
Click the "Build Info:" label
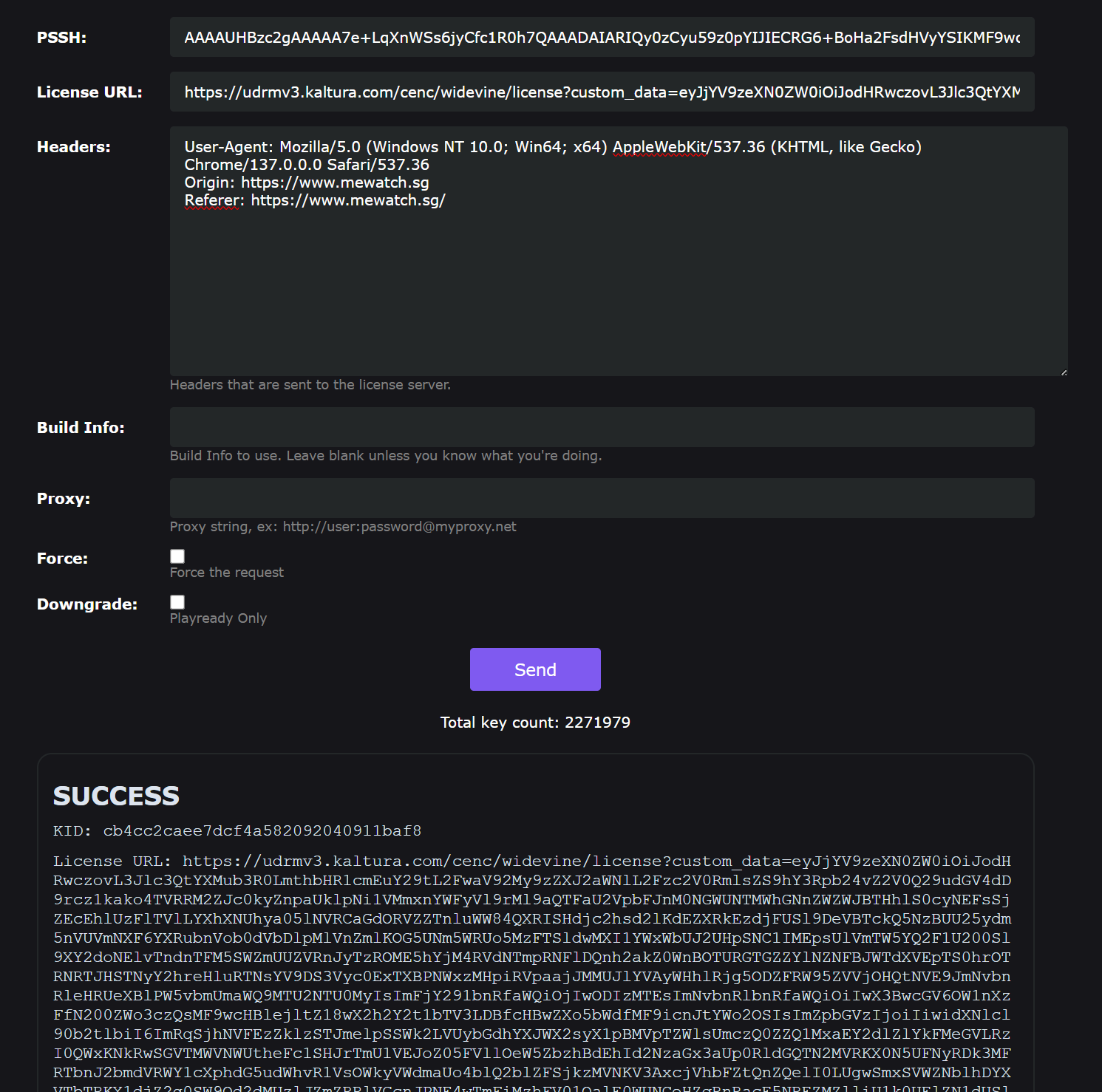tap(81, 428)
